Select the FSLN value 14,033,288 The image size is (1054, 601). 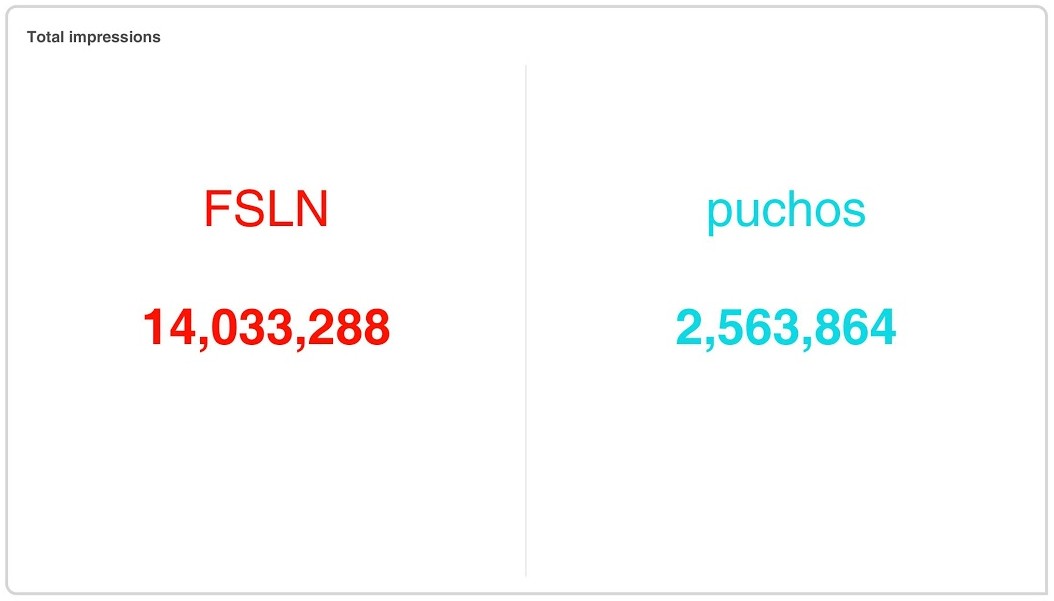coord(266,327)
